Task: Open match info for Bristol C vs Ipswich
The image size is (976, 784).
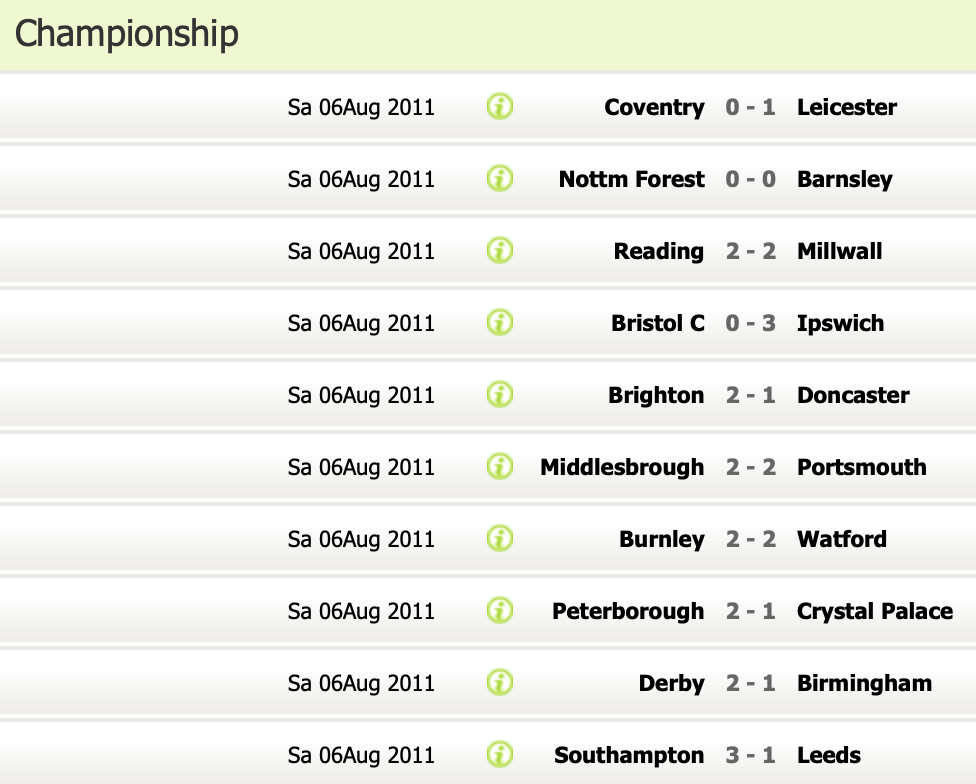Action: coord(500,322)
